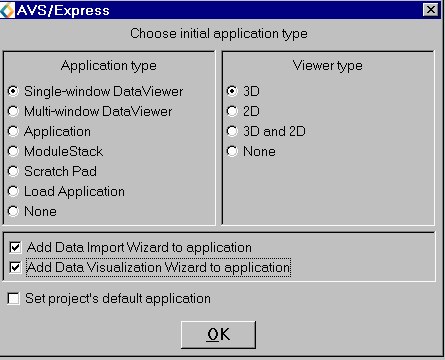
Task: Click the OK button
Action: 218,334
